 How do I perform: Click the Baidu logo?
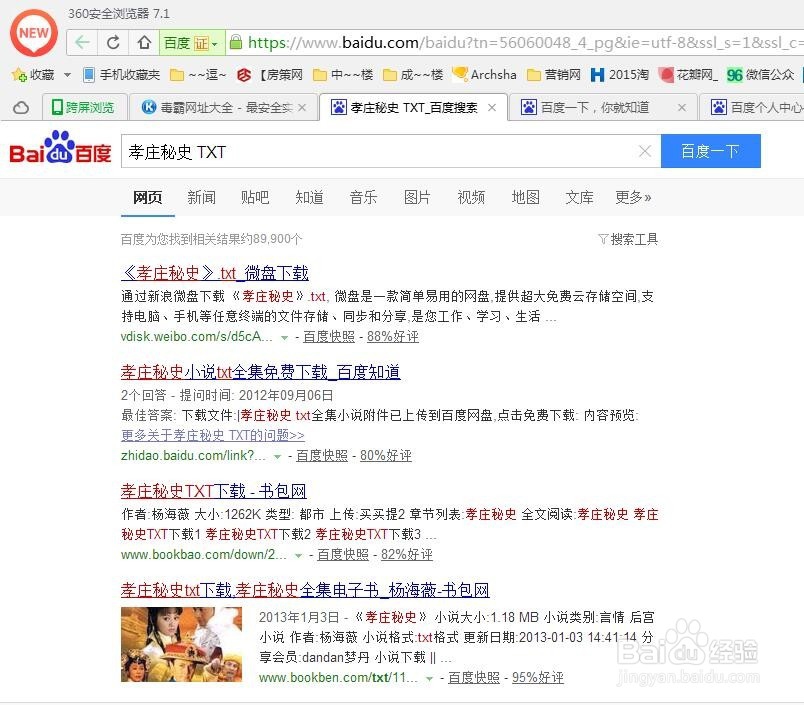click(x=60, y=148)
